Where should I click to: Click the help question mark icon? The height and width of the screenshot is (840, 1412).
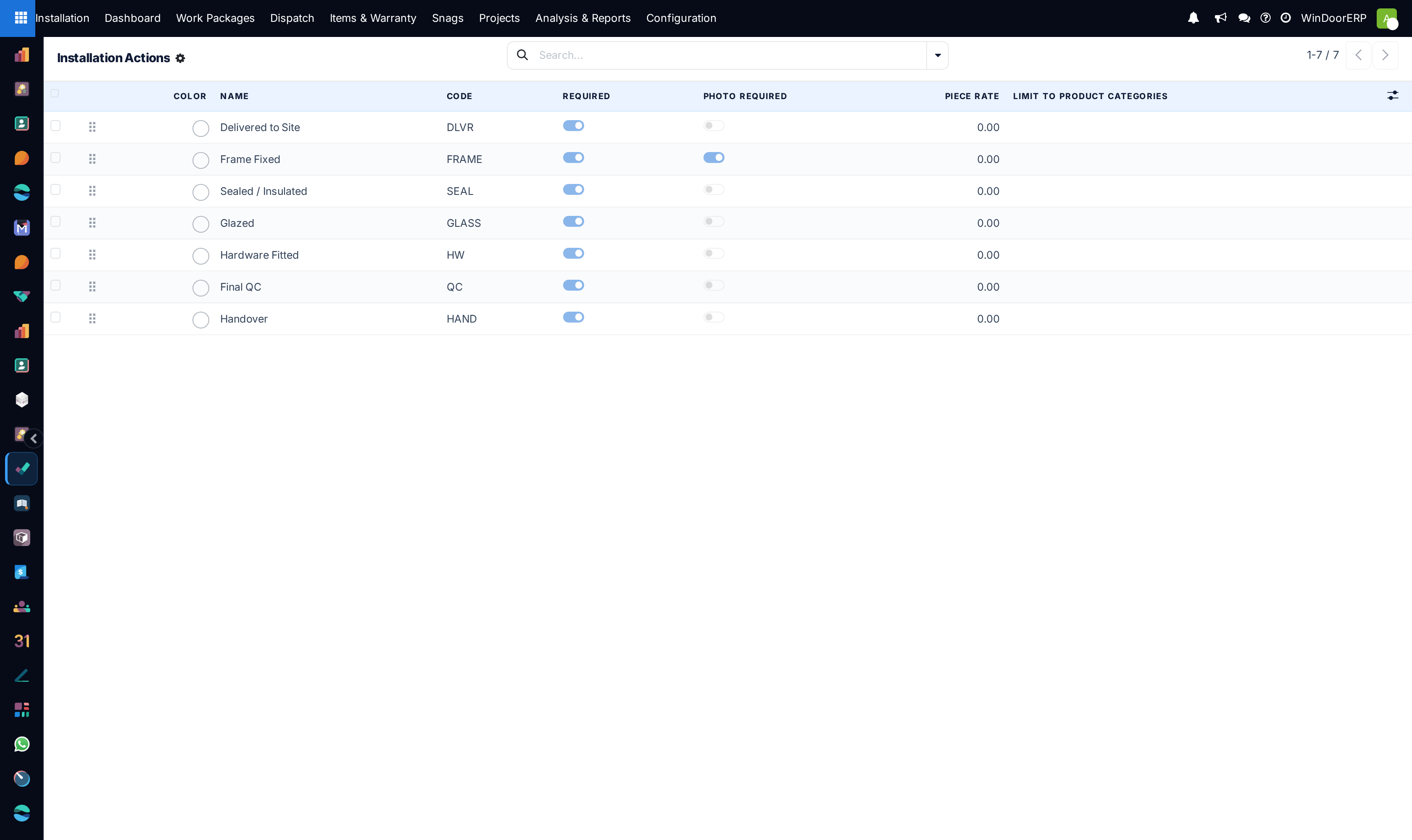pyautogui.click(x=1265, y=18)
